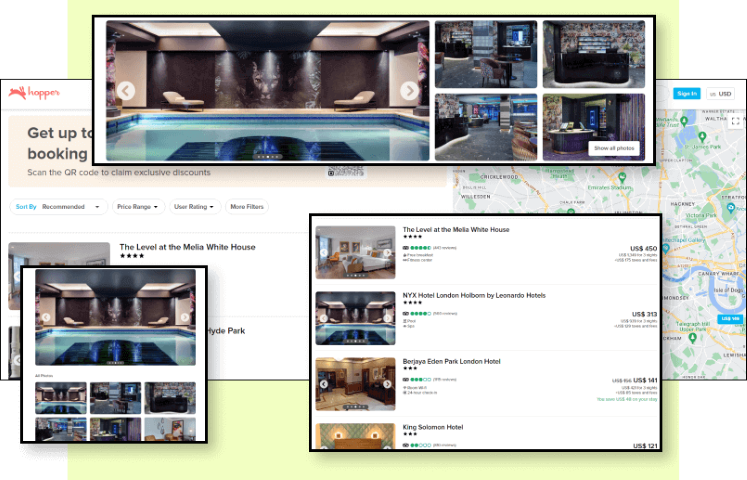Open the User Rating filter
This screenshot has width=747, height=480.
194,207
